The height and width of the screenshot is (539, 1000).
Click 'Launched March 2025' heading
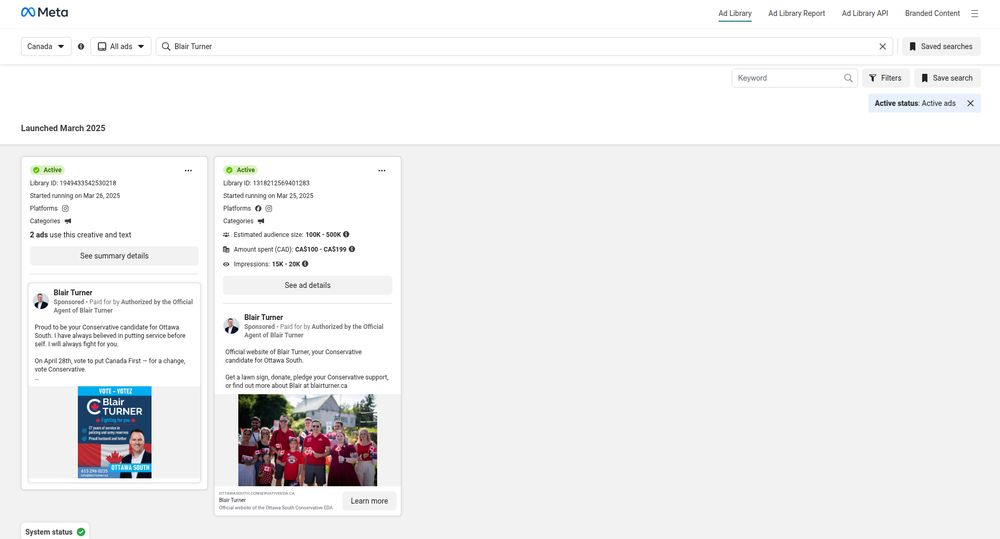pyautogui.click(x=63, y=128)
